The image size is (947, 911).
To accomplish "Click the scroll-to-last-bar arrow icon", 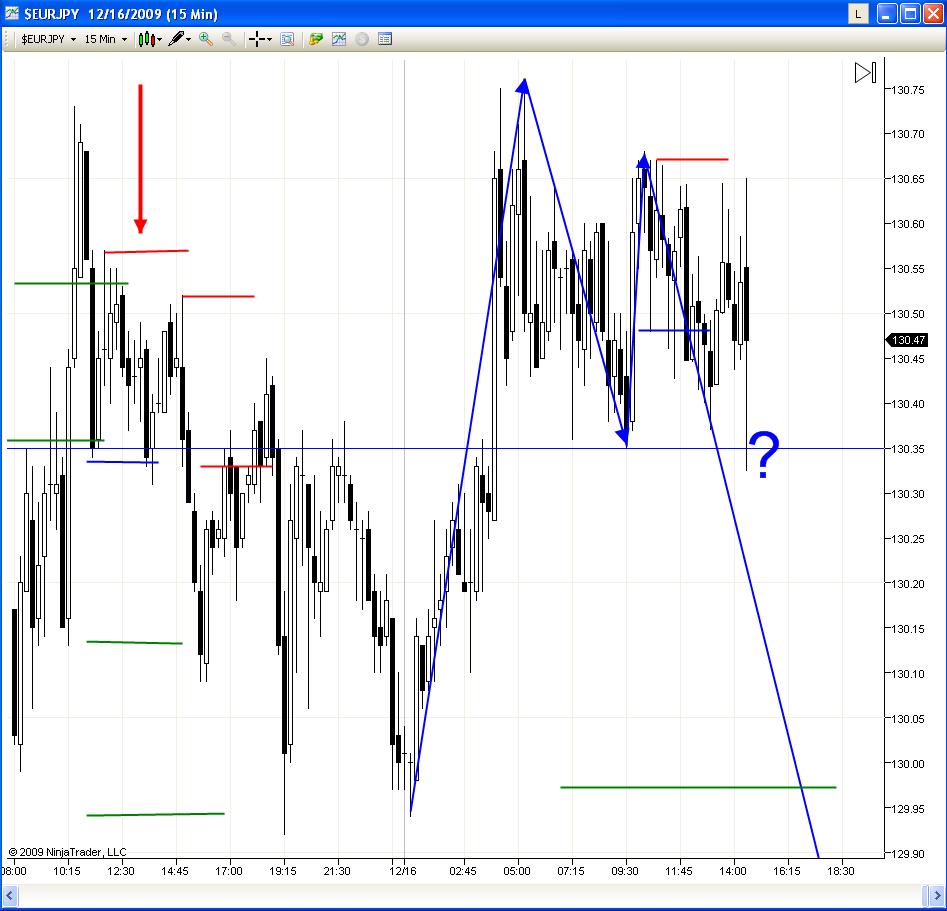I will pyautogui.click(x=865, y=73).
